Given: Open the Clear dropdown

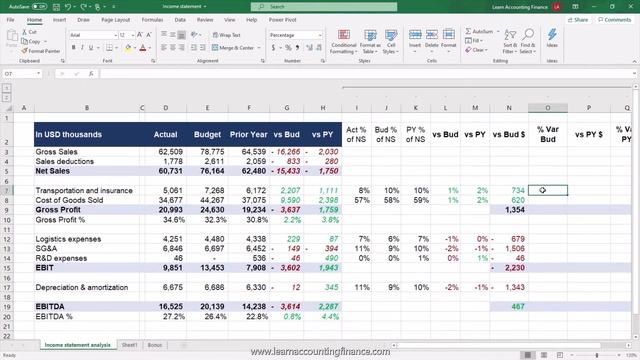Looking at the screenshot, I should click(476, 50).
